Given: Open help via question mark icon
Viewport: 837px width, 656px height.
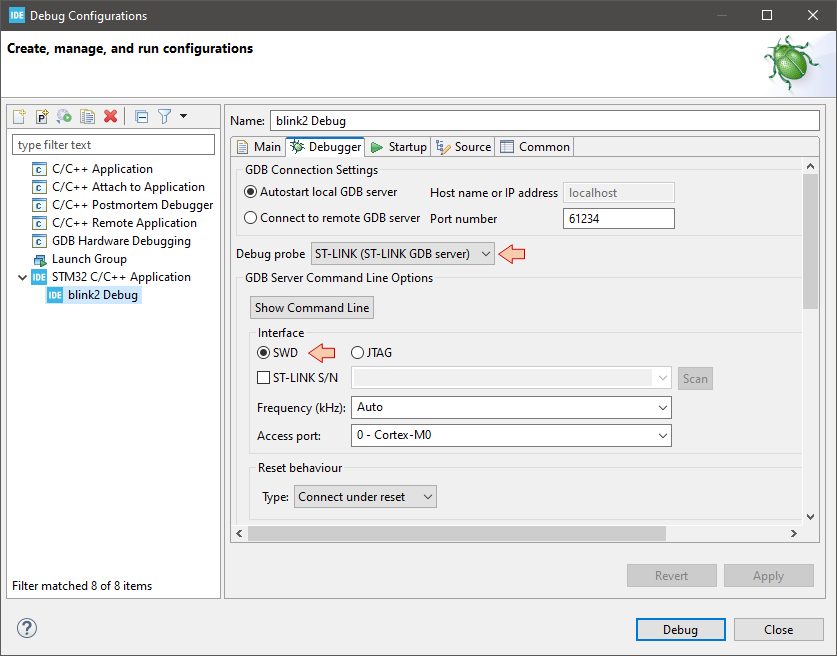Looking at the screenshot, I should [x=27, y=628].
